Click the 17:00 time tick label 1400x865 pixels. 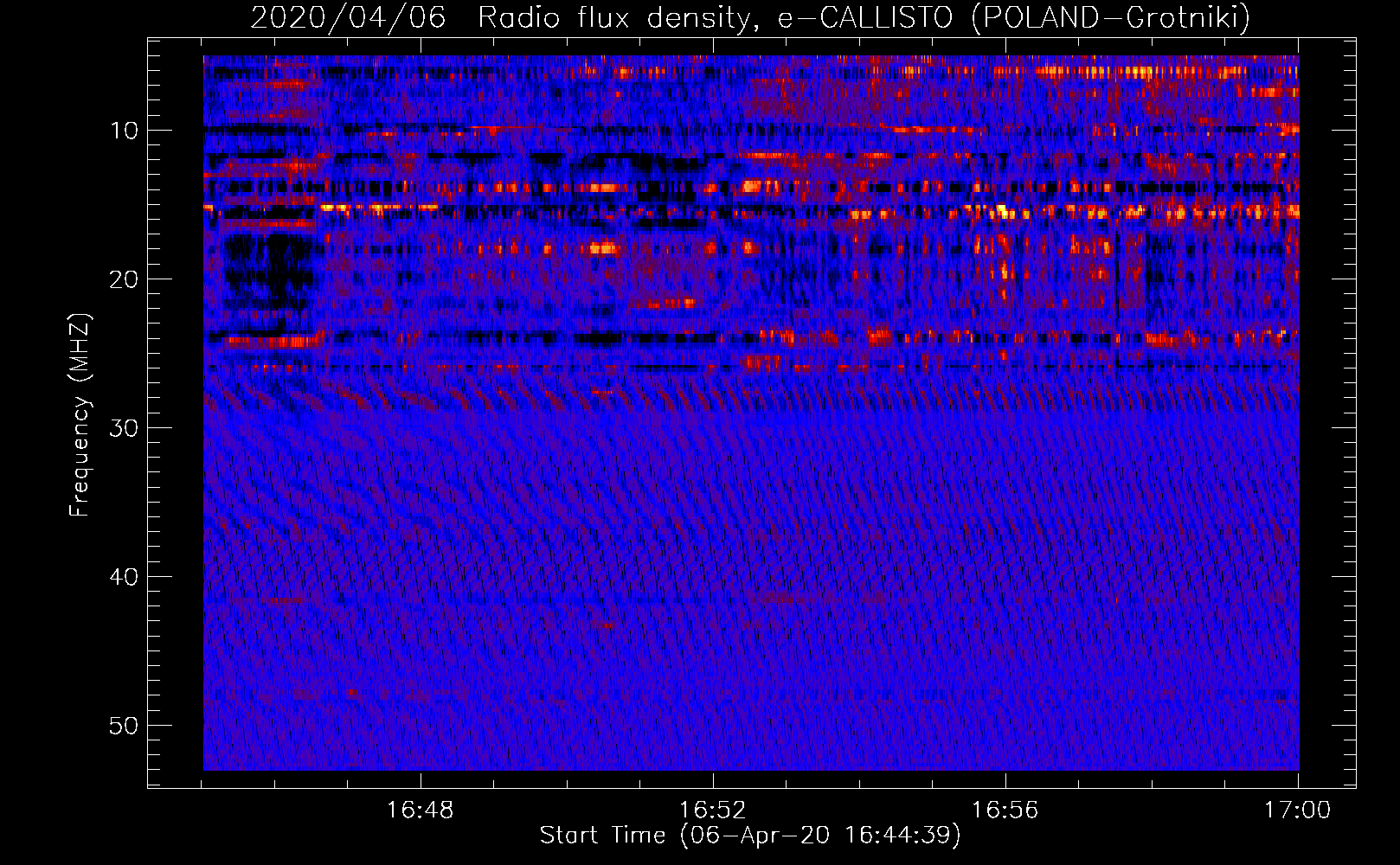coord(1297,811)
